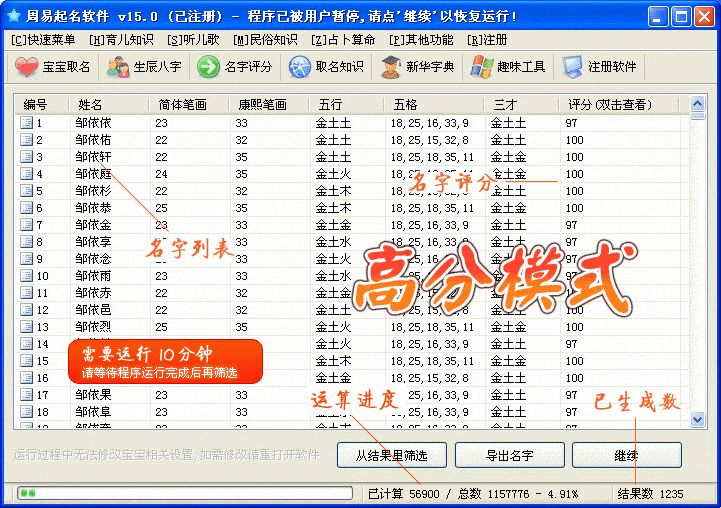Click the 宝宝取名 heart icon
Viewport: 721px width, 508px height.
26,67
